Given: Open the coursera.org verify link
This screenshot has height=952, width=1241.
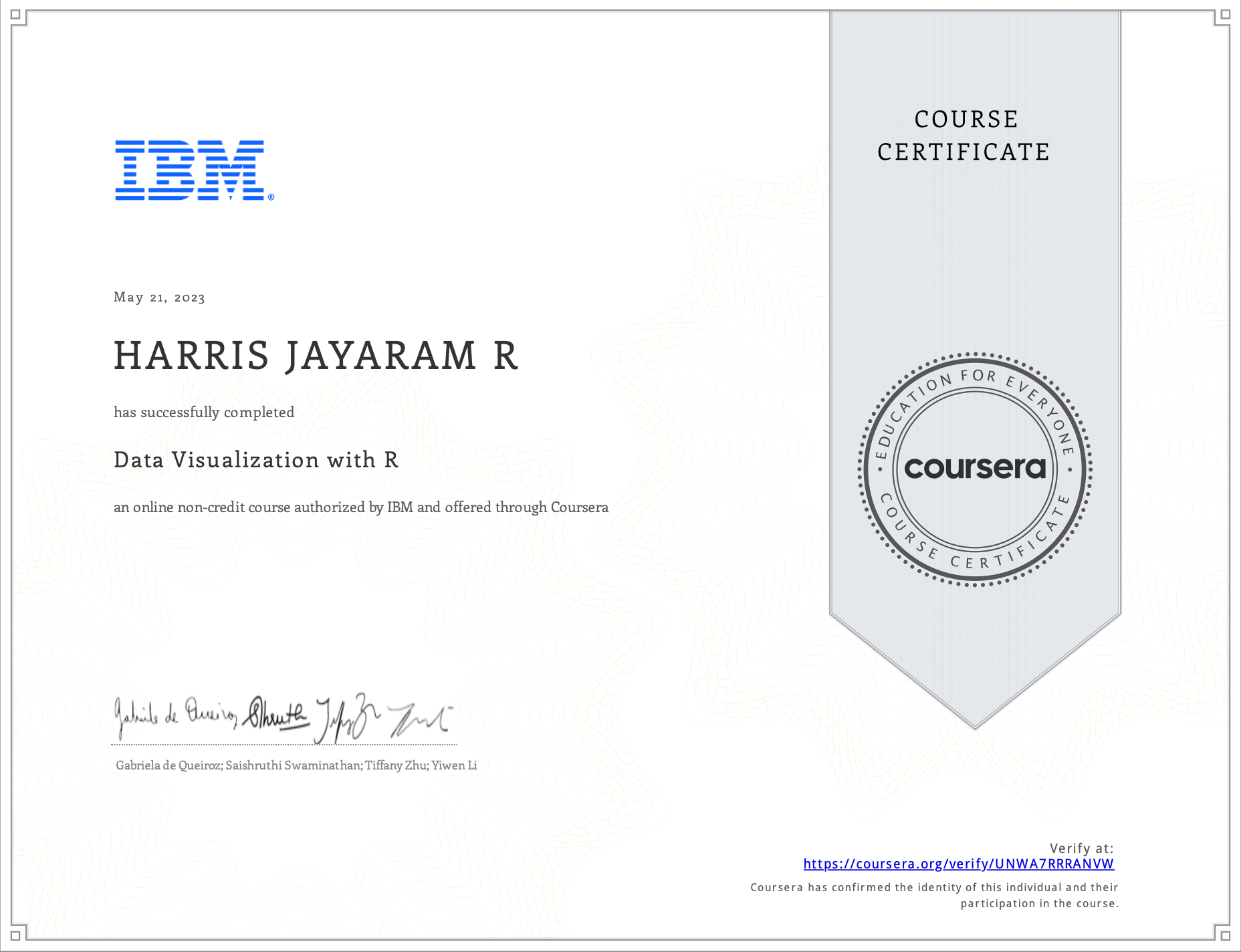Looking at the screenshot, I should 959,864.
